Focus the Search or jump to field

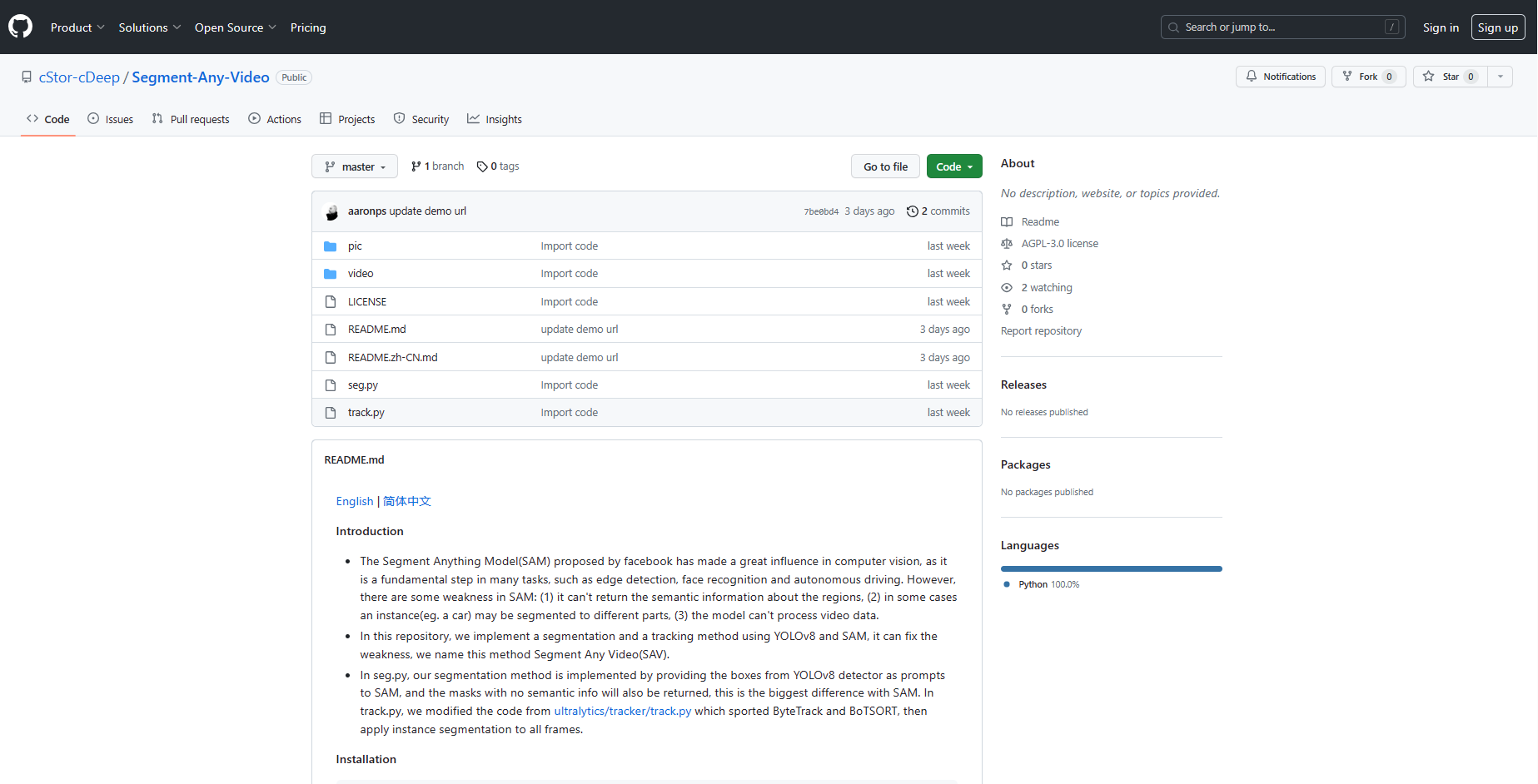1282,27
